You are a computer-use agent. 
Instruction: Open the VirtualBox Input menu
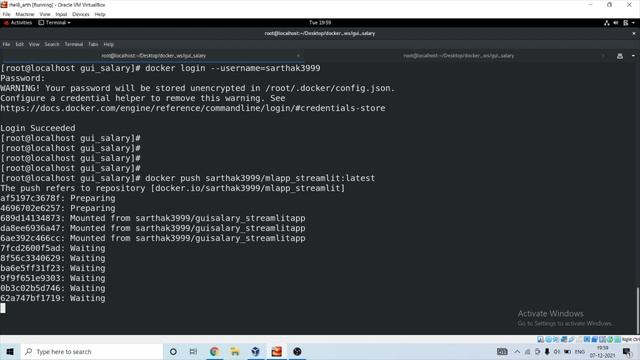pyautogui.click(x=61, y=14)
